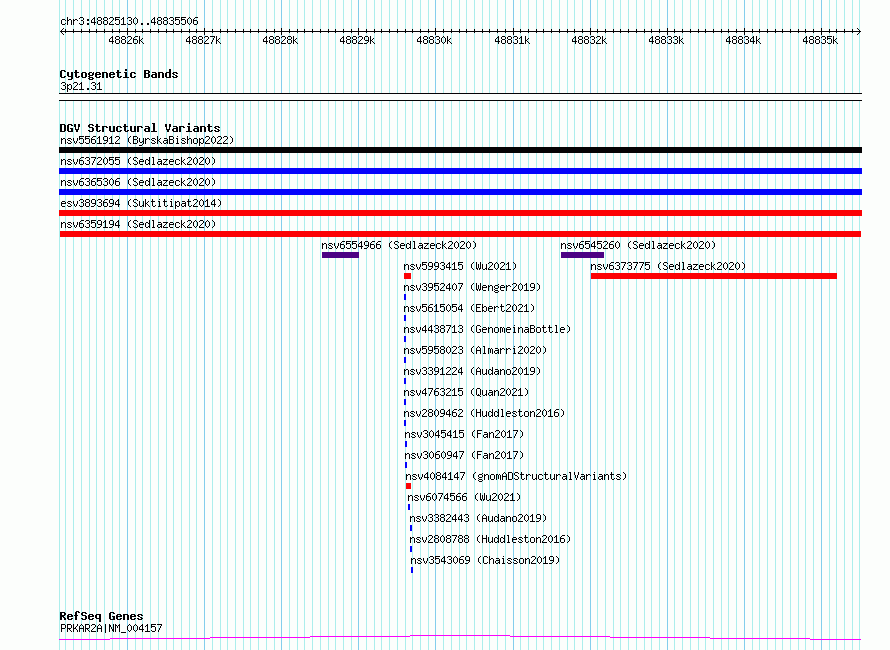Open variant nsv3952407 (Wenger2019)
The width and height of the screenshot is (890, 650).
pyautogui.click(x=472, y=287)
